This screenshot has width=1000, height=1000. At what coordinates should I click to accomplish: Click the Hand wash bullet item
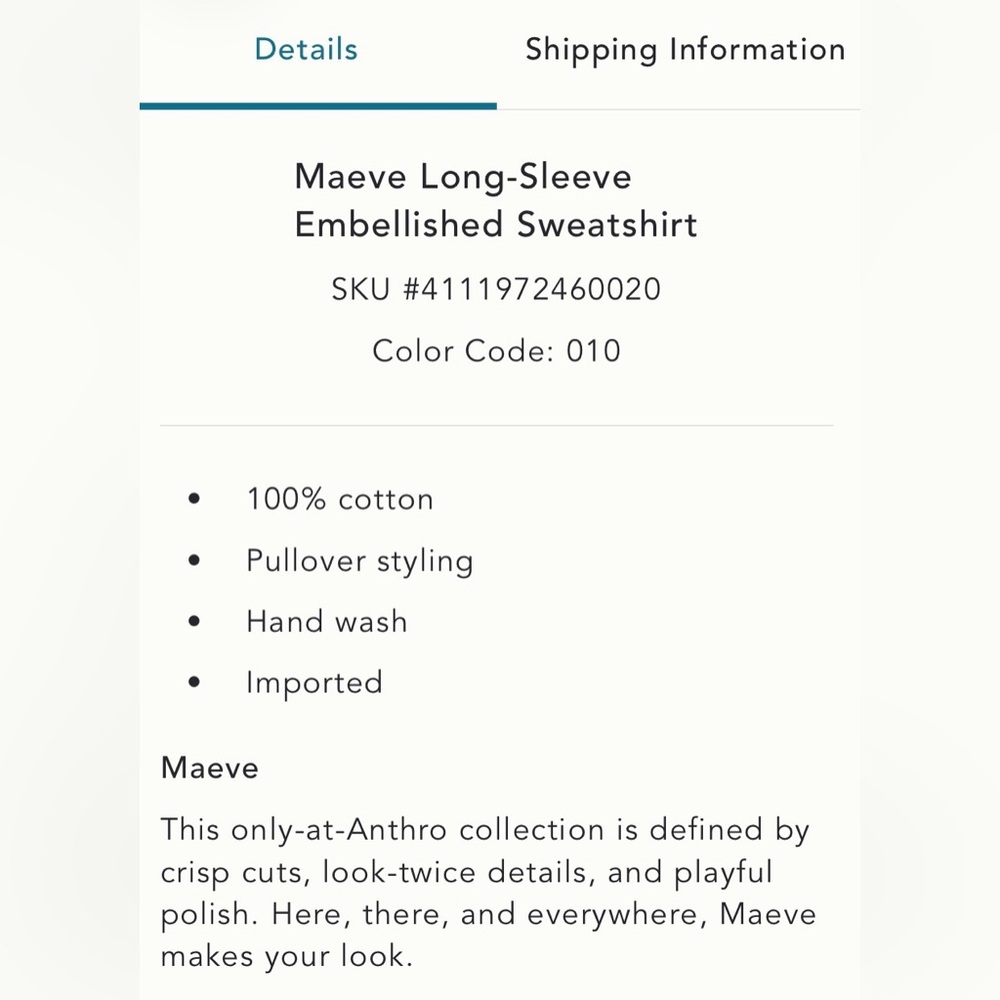327,621
